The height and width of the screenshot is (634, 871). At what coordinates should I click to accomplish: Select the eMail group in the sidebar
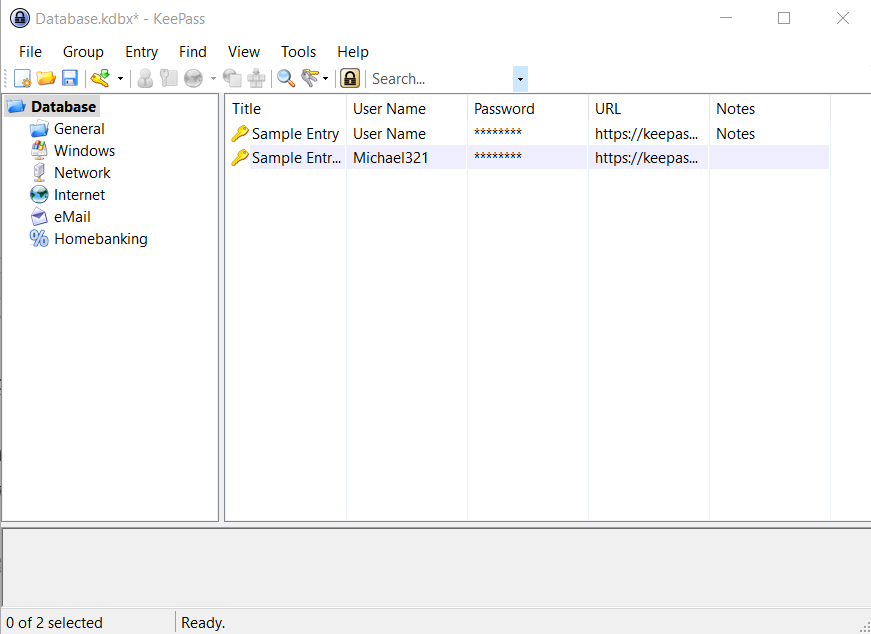(x=73, y=216)
